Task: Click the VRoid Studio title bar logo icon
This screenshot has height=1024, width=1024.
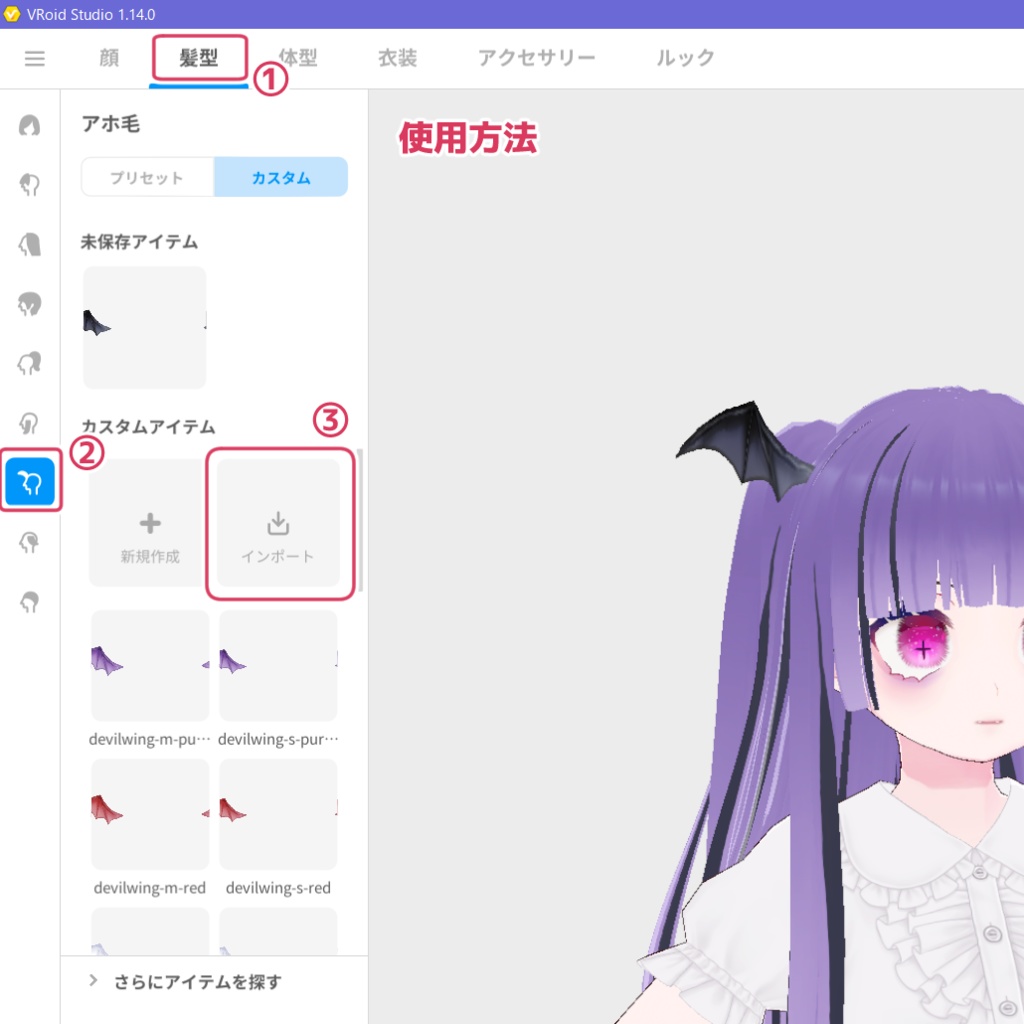Action: pyautogui.click(x=12, y=15)
